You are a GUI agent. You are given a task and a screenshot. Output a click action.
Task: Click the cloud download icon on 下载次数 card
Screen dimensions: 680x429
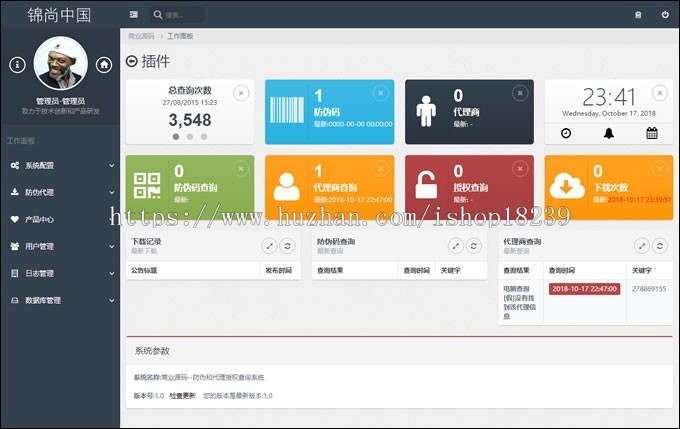pos(567,186)
